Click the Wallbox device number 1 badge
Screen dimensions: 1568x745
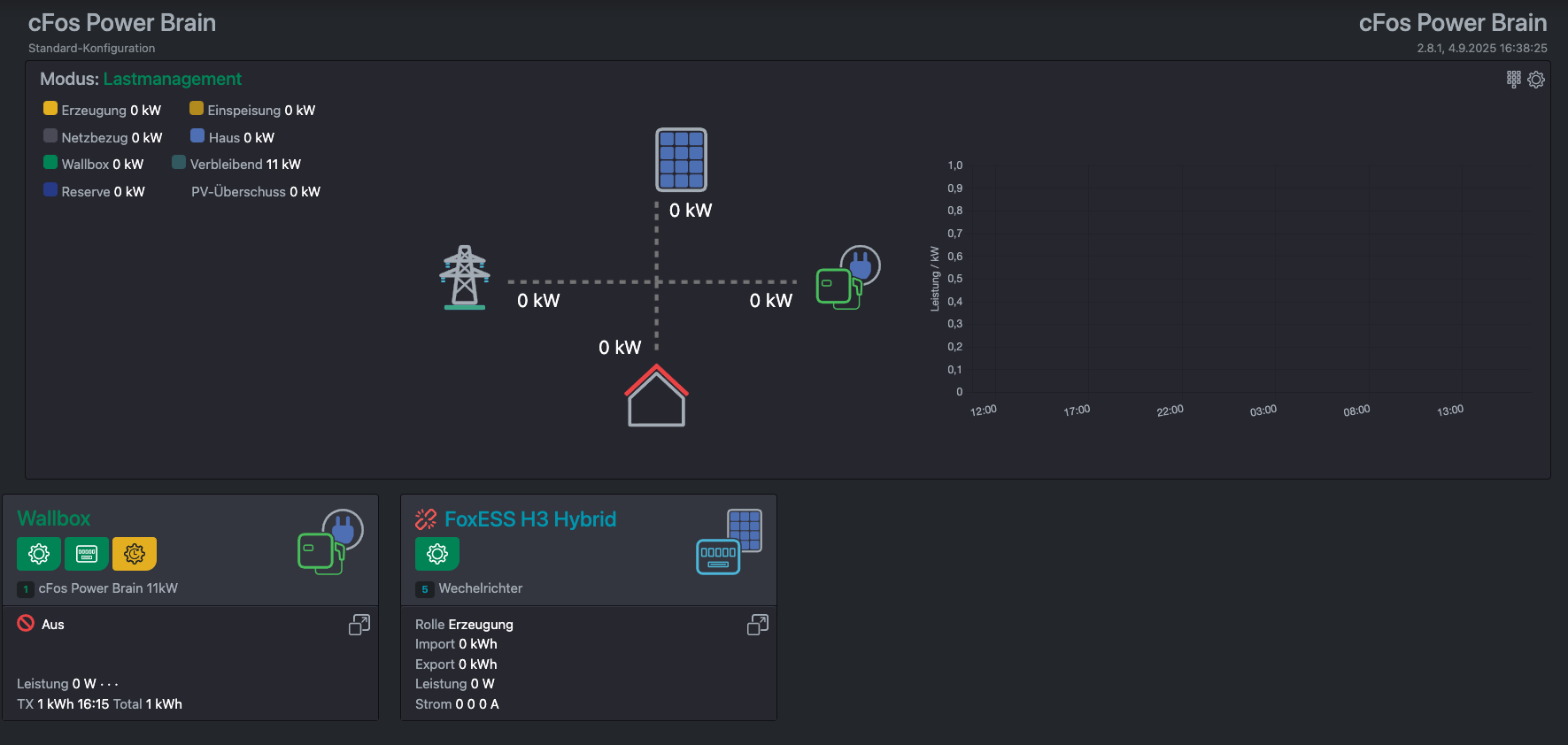pos(26,589)
